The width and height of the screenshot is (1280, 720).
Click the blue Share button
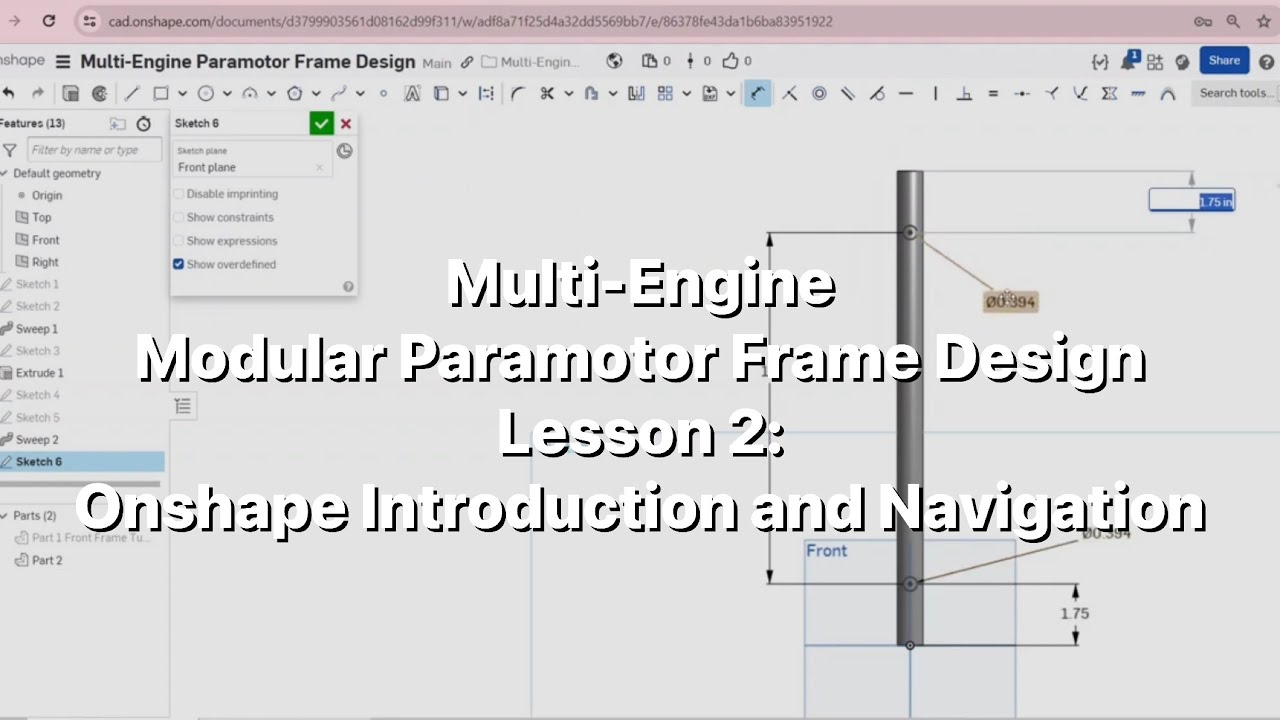1224,61
